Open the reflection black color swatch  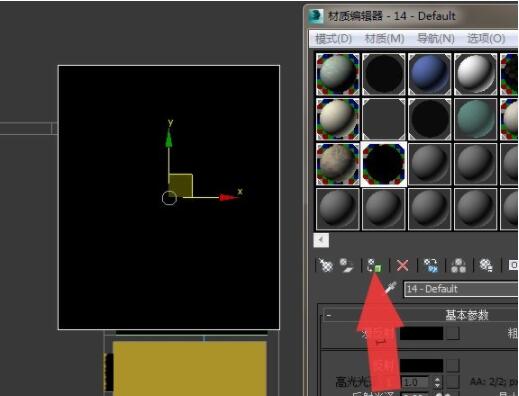tap(421, 366)
